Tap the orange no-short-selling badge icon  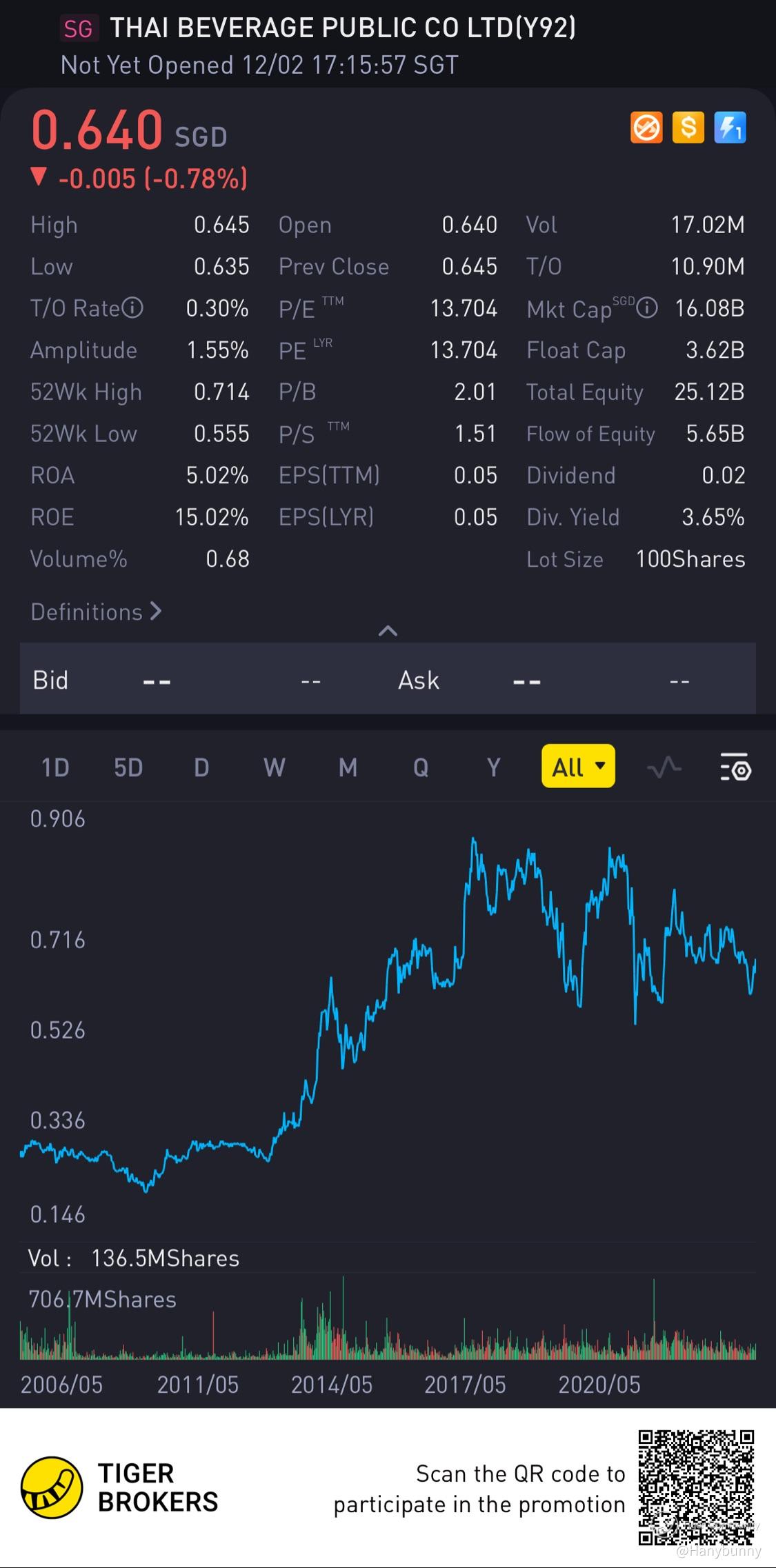(x=646, y=128)
